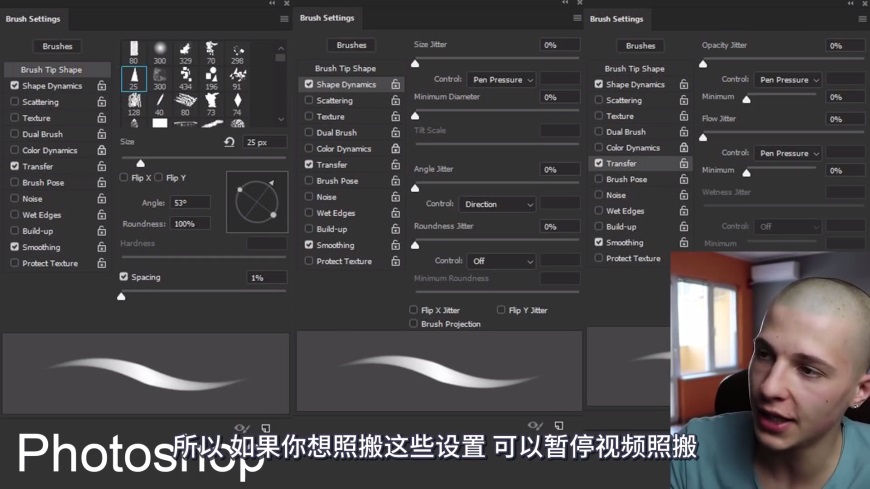This screenshot has height=489, width=870.
Task: Click the Size Jitter slider handle
Action: click(415, 64)
